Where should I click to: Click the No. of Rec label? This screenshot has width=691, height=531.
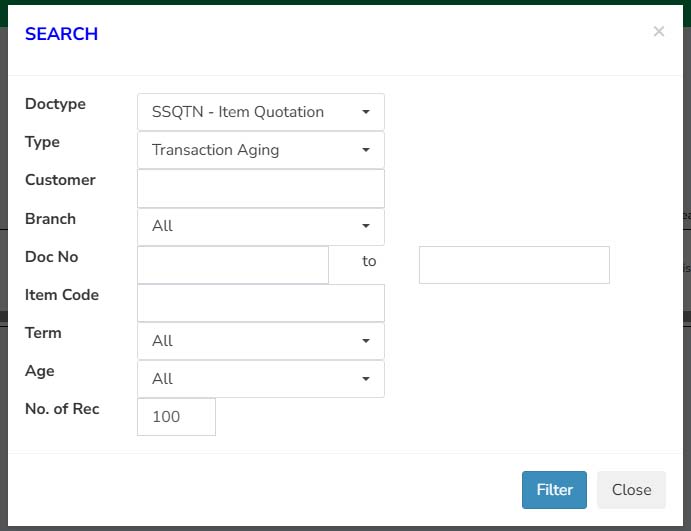62,409
